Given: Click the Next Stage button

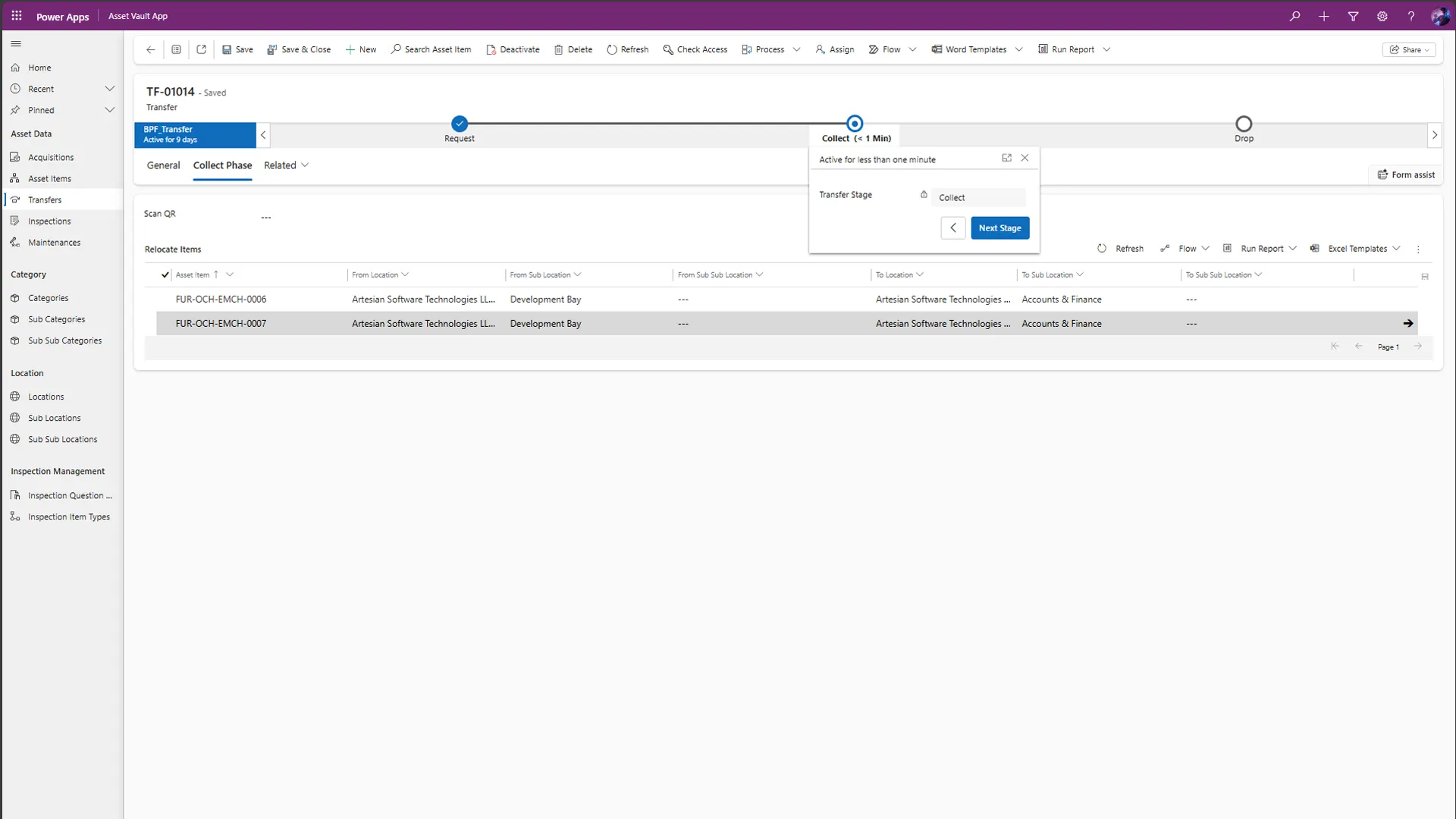Looking at the screenshot, I should pos(999,228).
